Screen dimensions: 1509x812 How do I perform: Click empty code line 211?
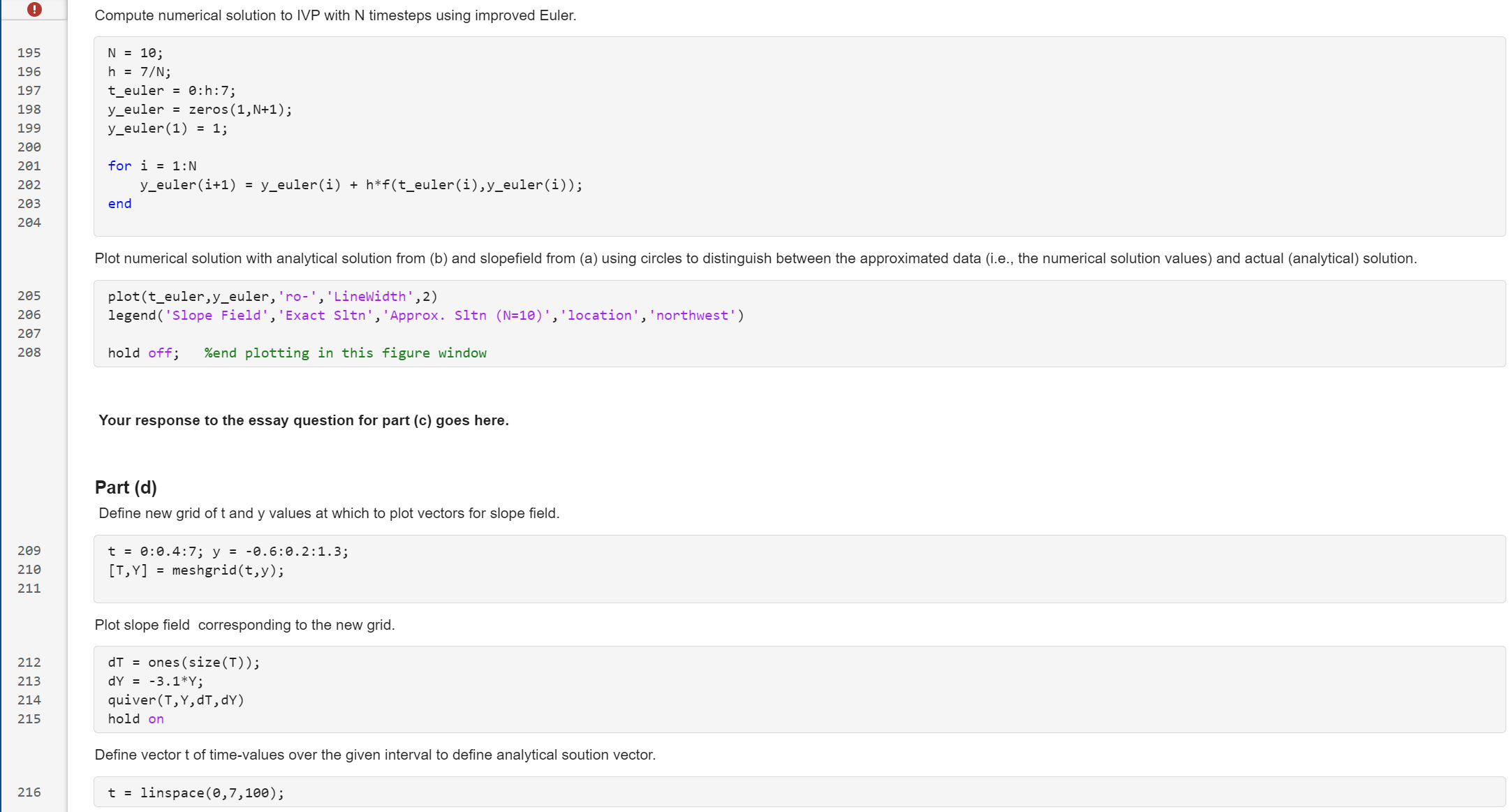coord(800,589)
